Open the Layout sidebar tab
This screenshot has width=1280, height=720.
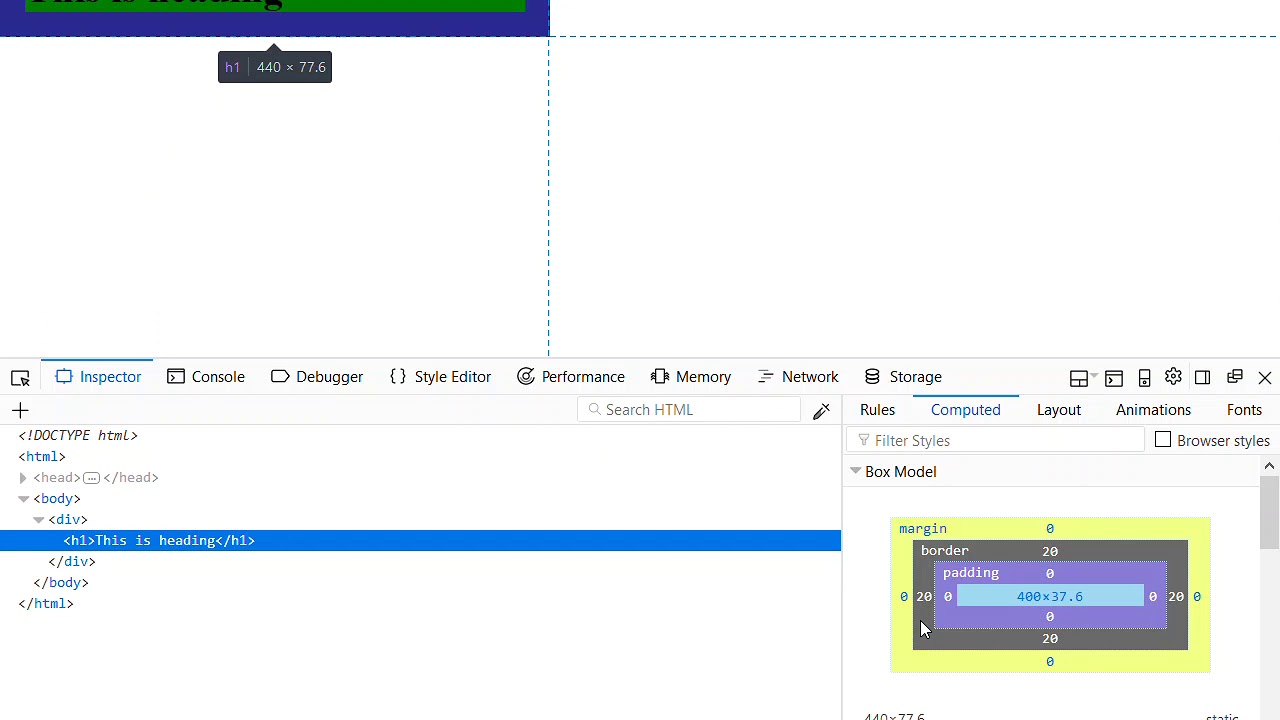click(x=1058, y=410)
